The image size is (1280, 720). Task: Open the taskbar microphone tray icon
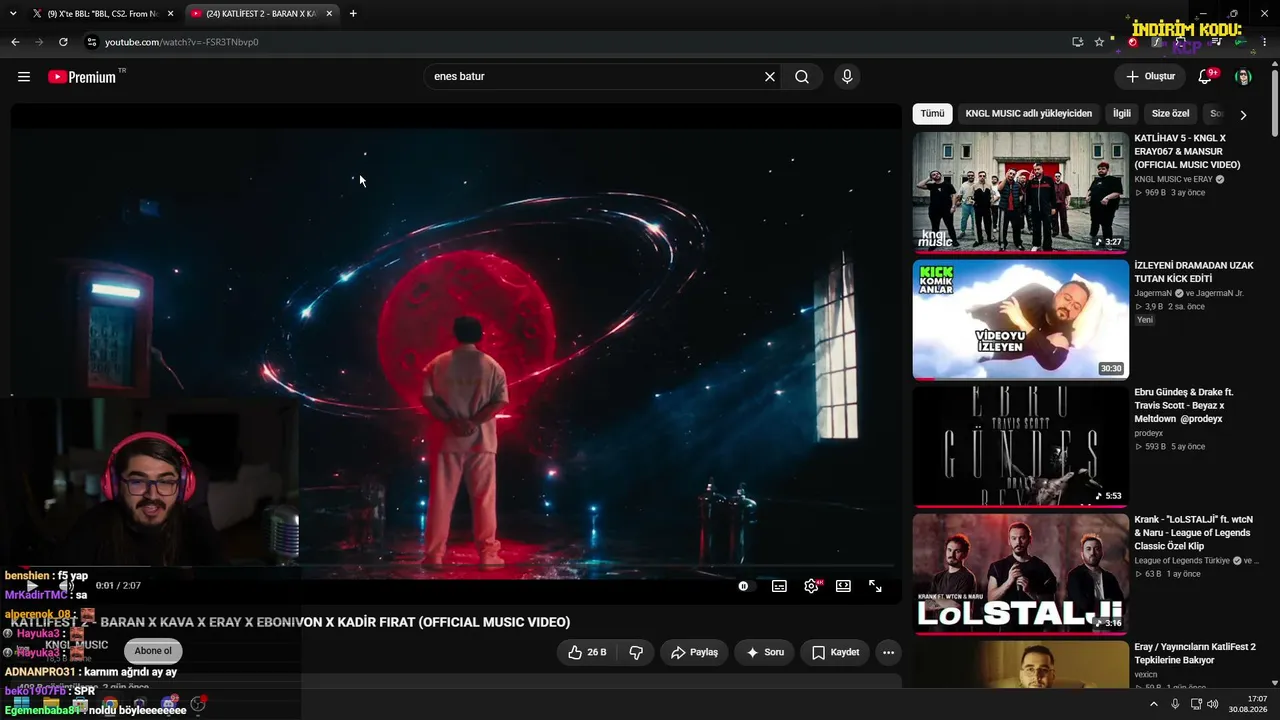coord(1175,704)
